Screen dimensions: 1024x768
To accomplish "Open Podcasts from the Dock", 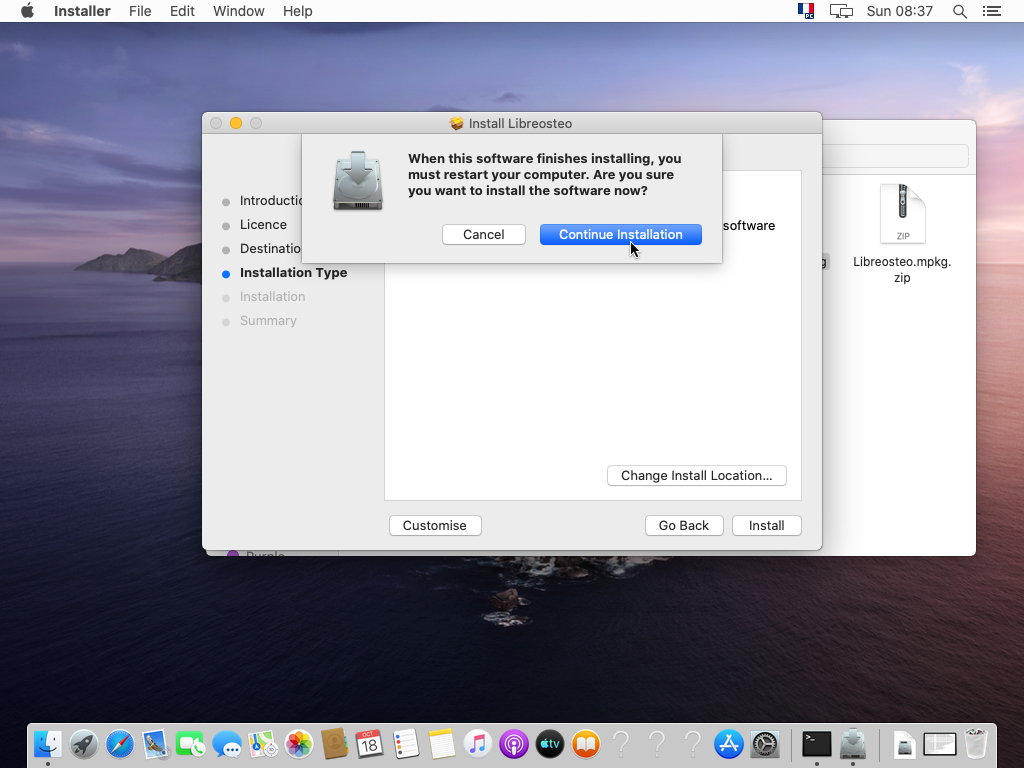I will [513, 744].
